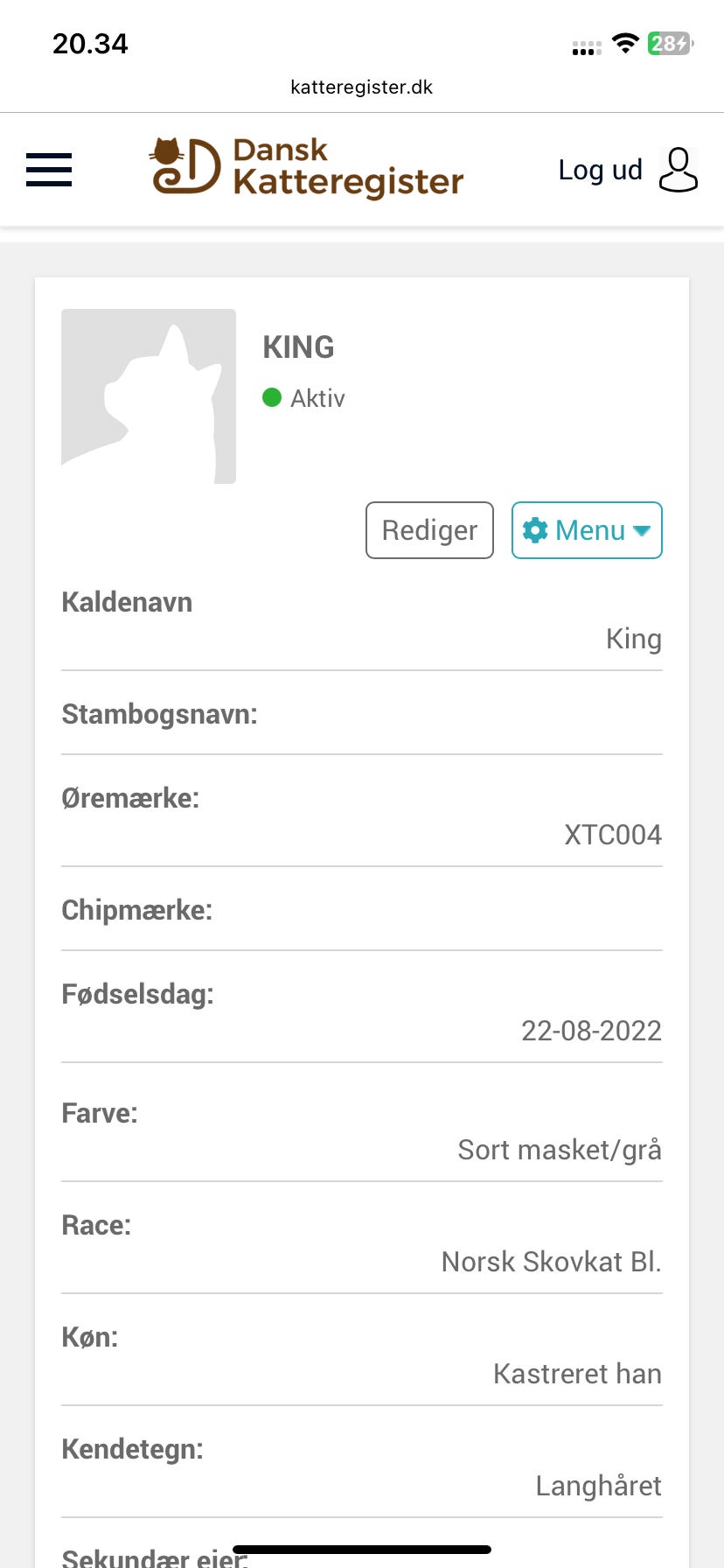Viewport: 724px width, 1568px height.
Task: Tap the KING name heading
Action: [x=298, y=347]
